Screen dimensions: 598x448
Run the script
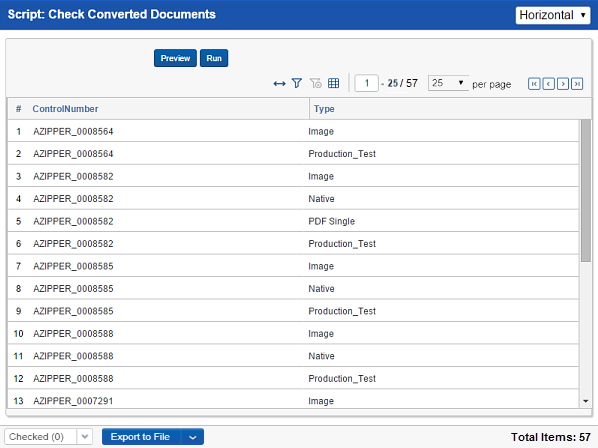[x=214, y=58]
